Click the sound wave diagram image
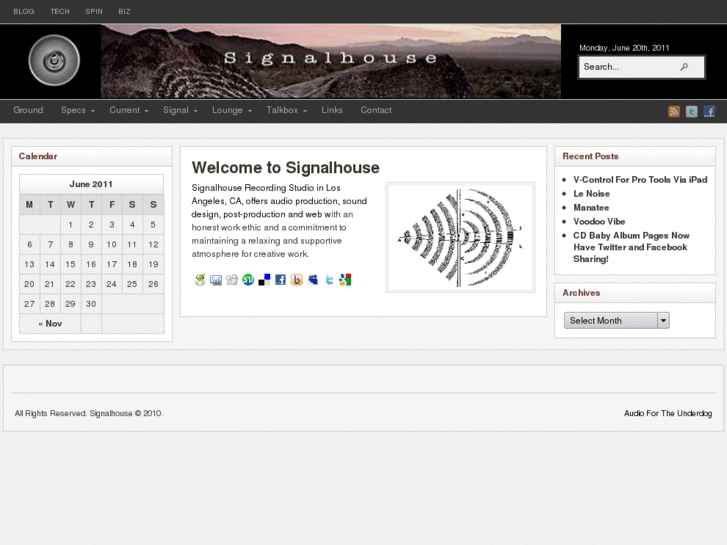Viewport: 727px width, 545px height. tap(460, 237)
